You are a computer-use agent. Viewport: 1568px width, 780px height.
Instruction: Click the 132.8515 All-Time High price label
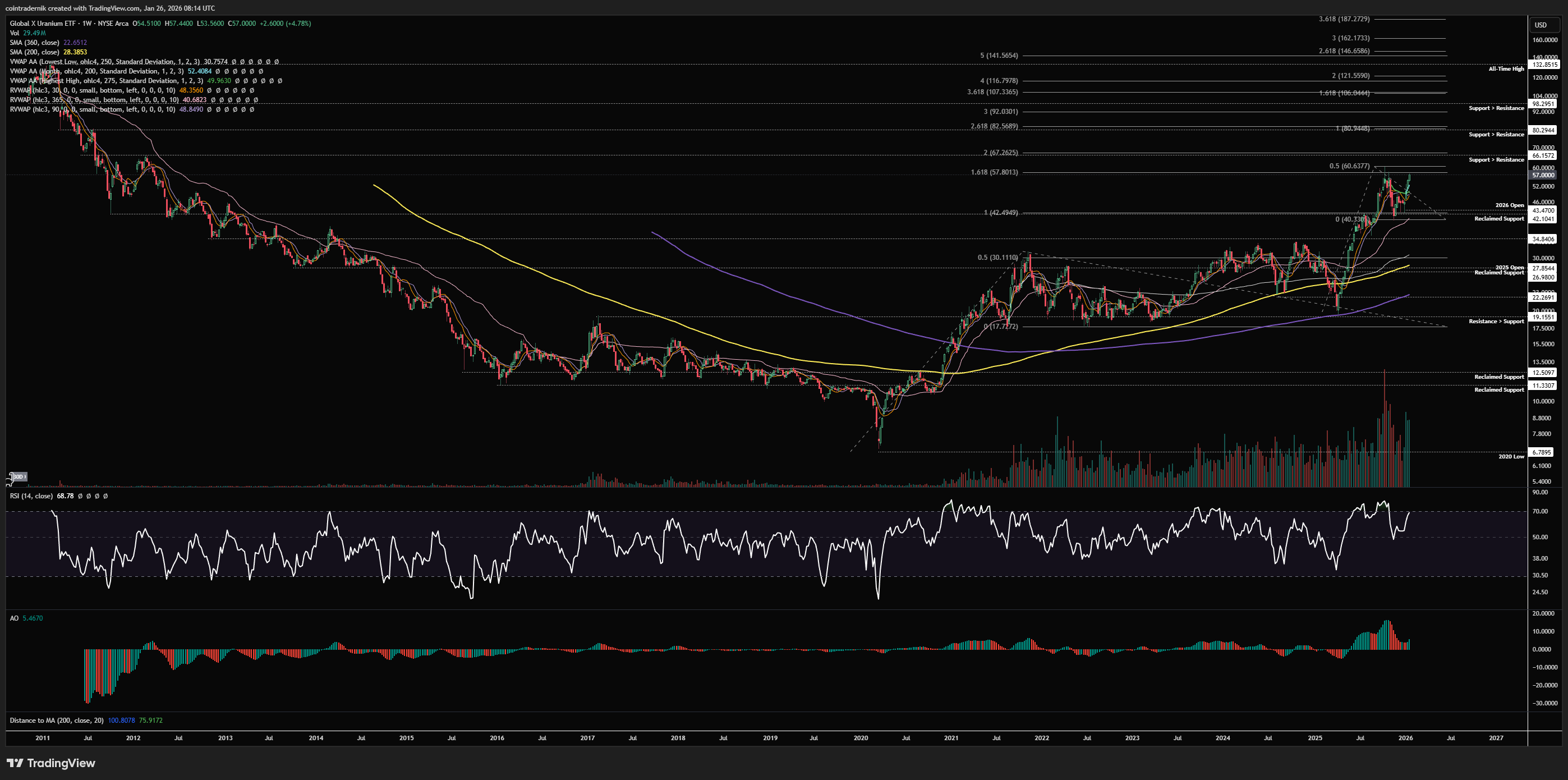coord(1544,65)
